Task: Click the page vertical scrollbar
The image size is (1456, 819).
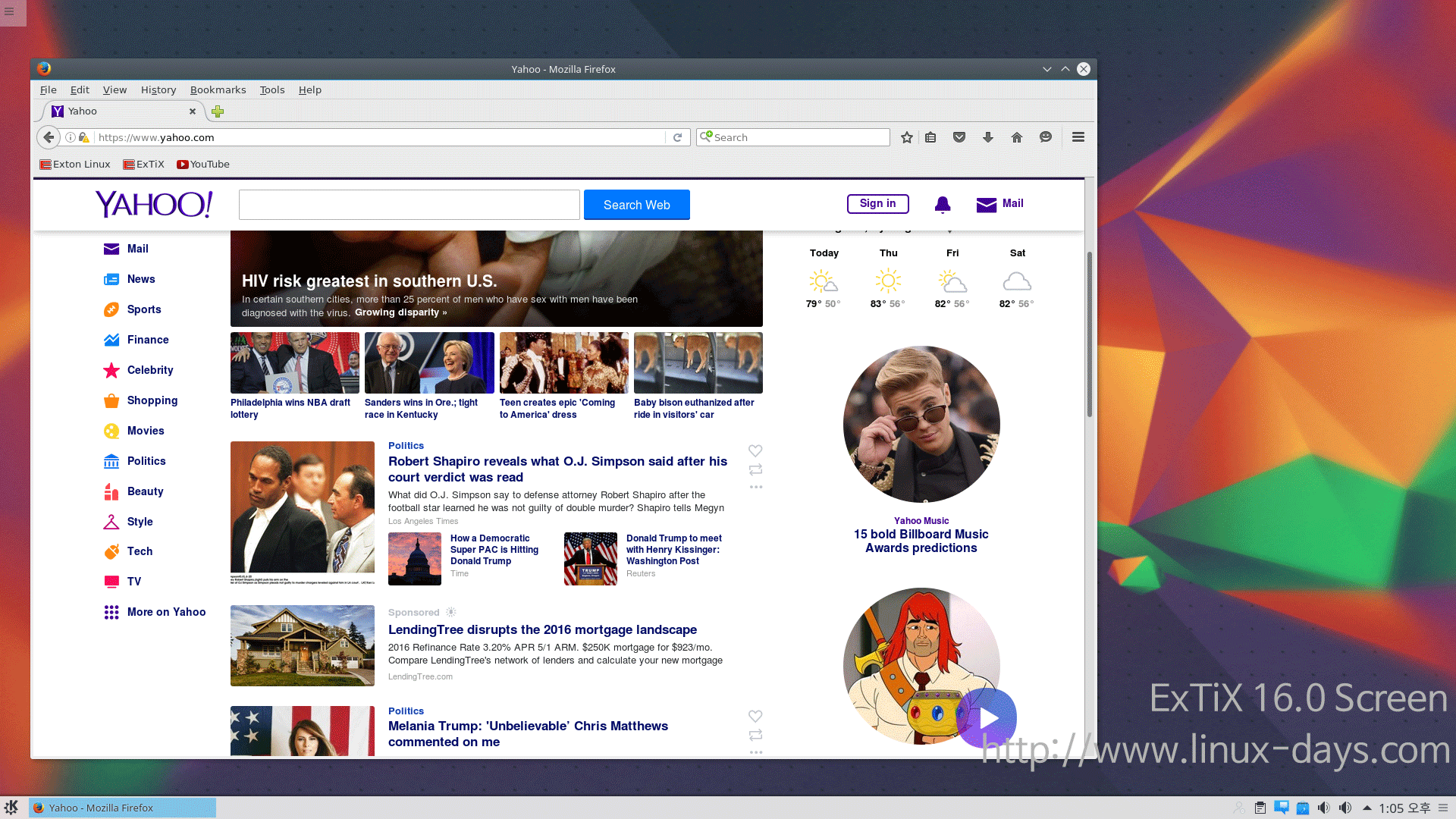Action: point(1090,334)
